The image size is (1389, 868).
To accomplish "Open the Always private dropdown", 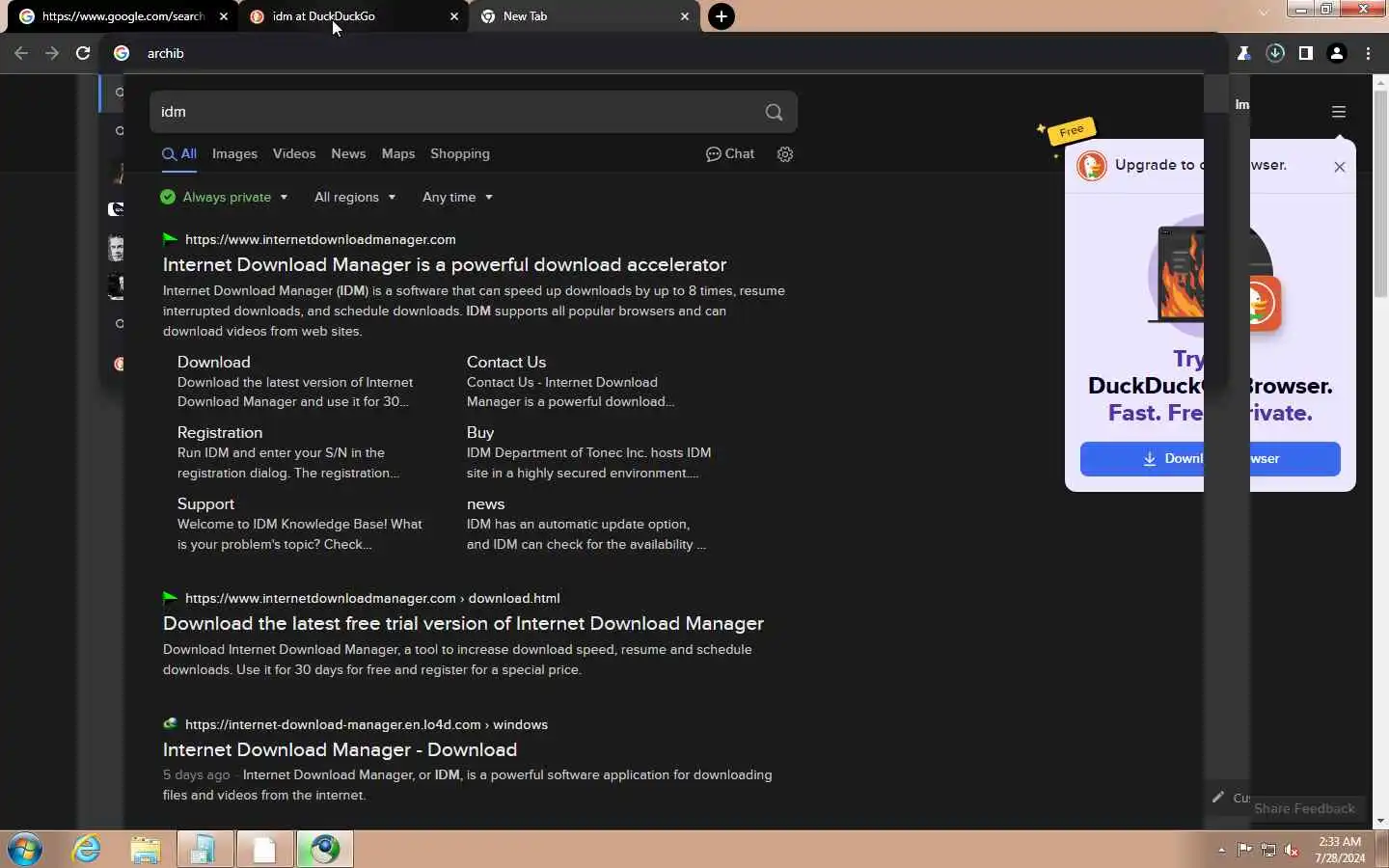I will click(x=224, y=197).
